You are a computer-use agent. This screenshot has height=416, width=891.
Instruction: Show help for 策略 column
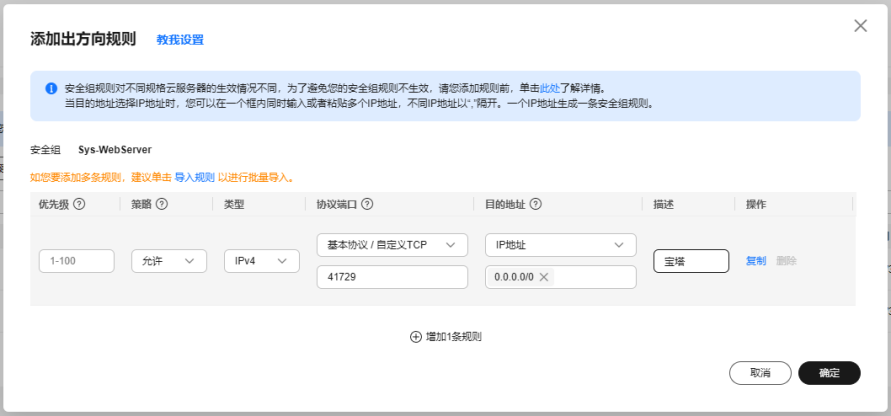coord(161,204)
